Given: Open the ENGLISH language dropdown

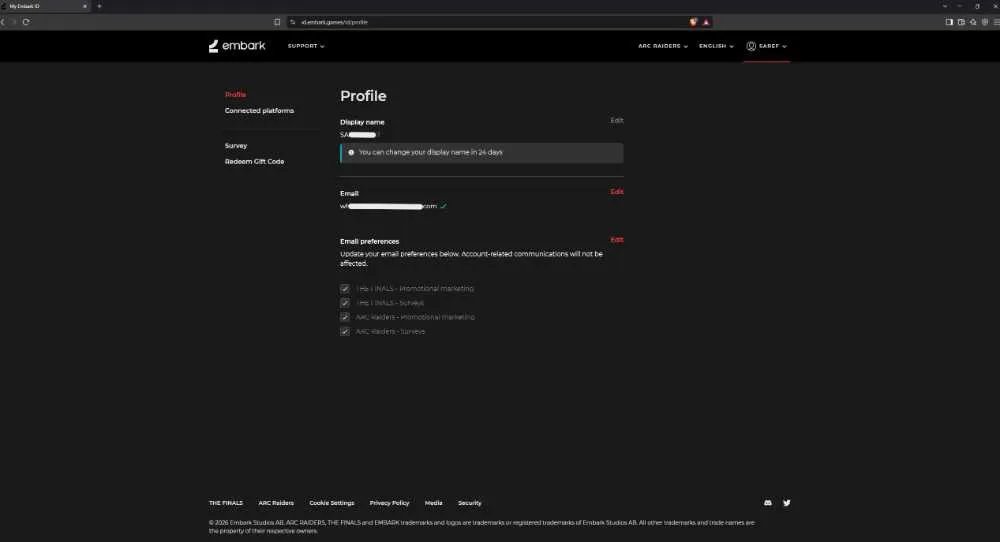Looking at the screenshot, I should (716, 46).
